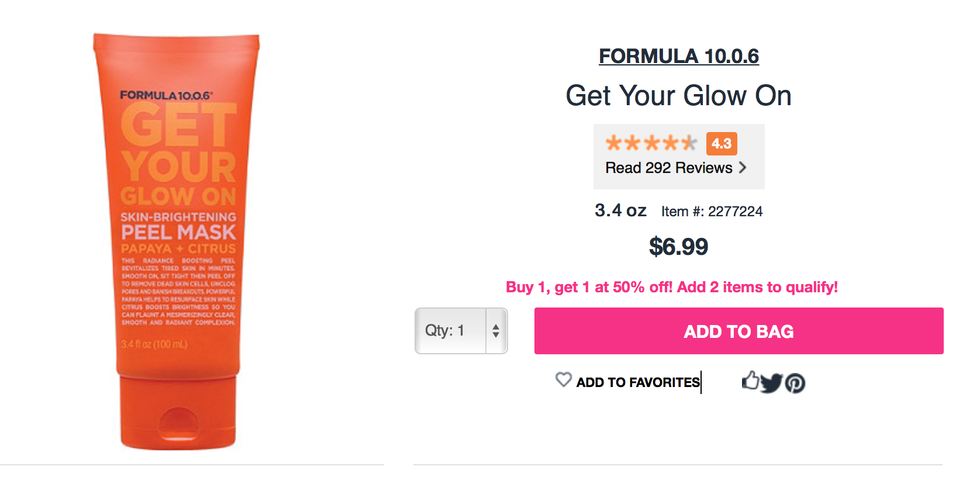980x484 pixels.
Task: Pin the product via Pinterest icon
Action: pos(794,382)
